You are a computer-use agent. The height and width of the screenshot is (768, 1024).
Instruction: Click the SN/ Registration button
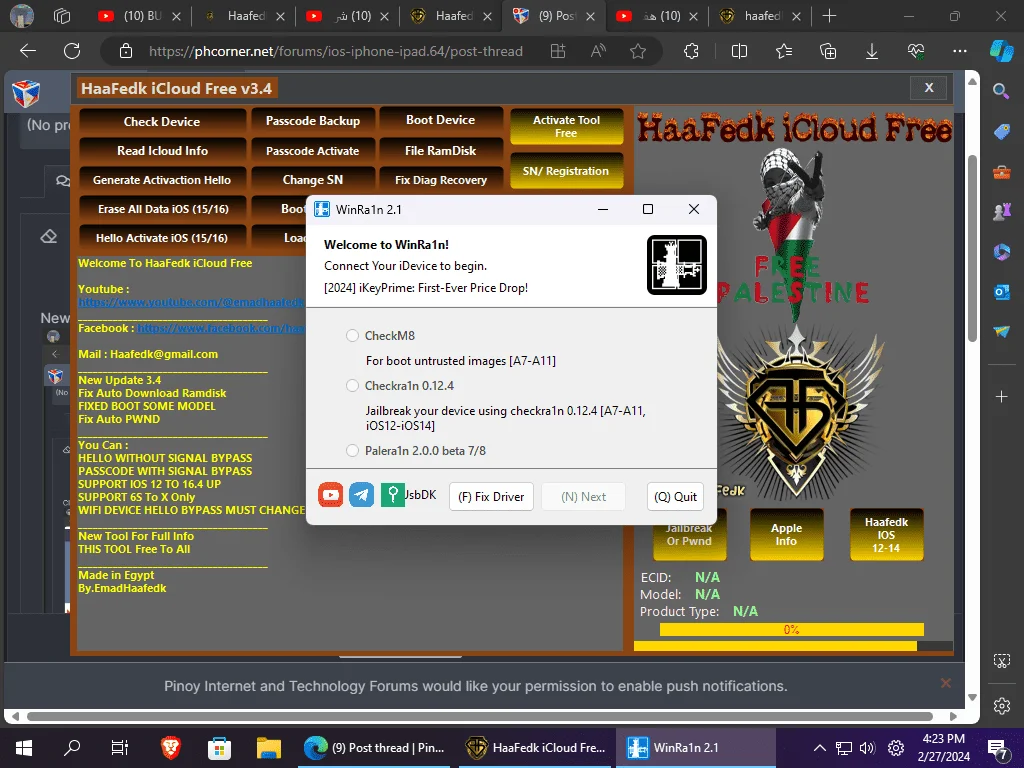(x=566, y=170)
